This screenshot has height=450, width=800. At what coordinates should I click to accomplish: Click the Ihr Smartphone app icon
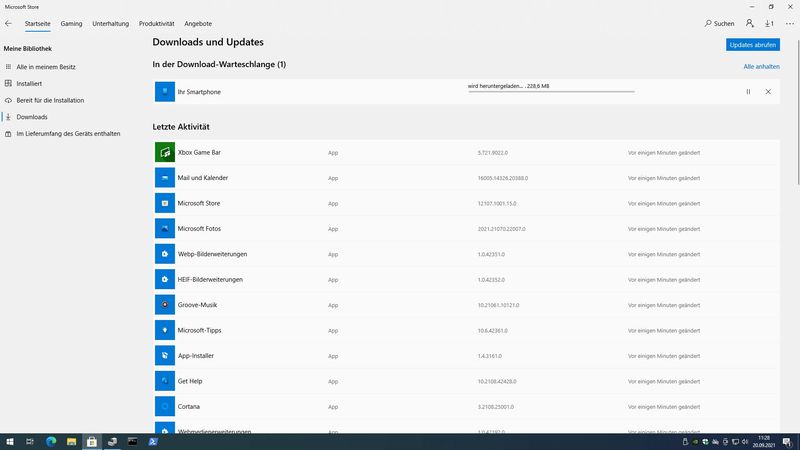(x=165, y=92)
